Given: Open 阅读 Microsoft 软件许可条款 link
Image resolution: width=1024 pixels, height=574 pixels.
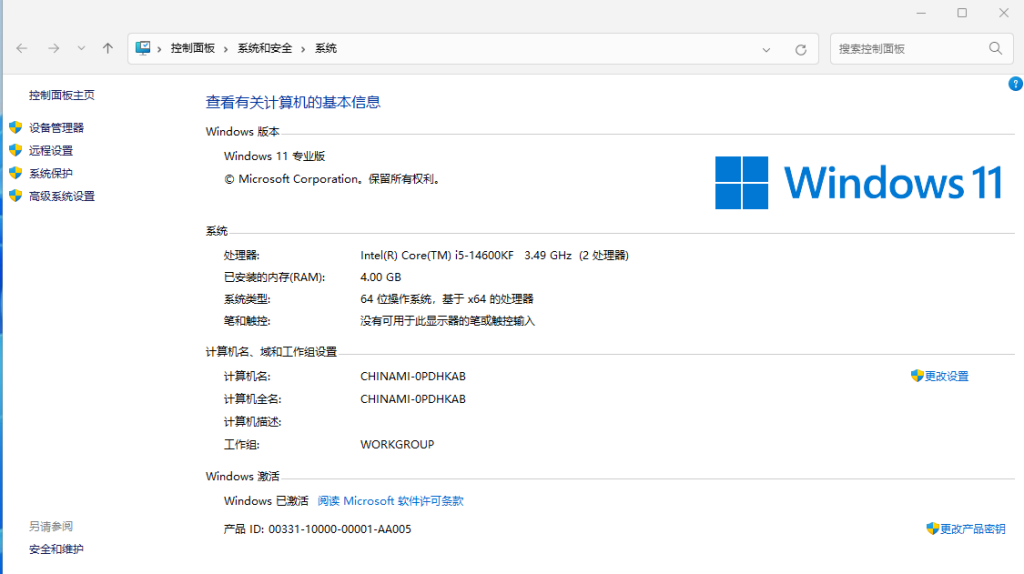Looking at the screenshot, I should tap(391, 501).
